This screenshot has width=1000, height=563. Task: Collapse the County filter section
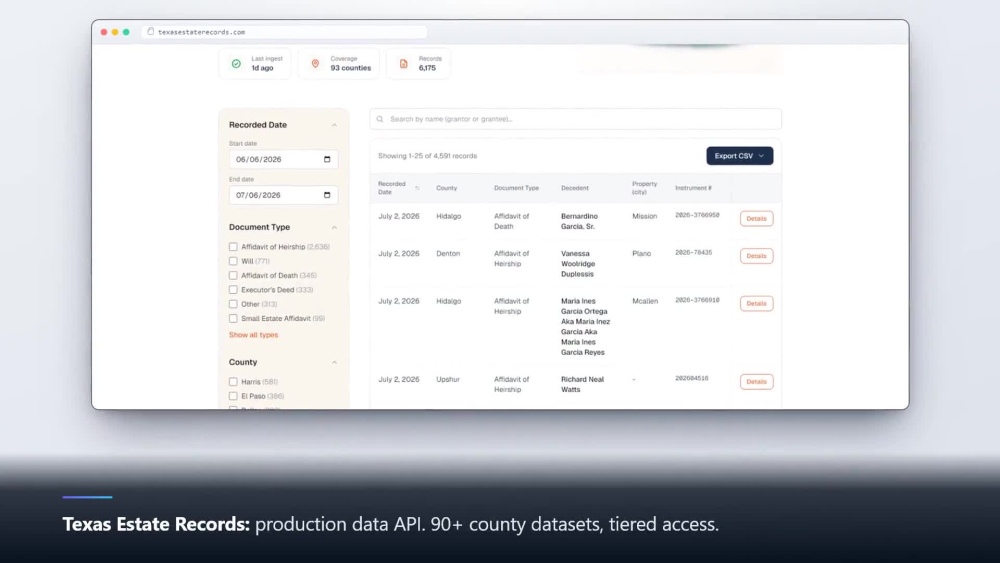coord(334,362)
